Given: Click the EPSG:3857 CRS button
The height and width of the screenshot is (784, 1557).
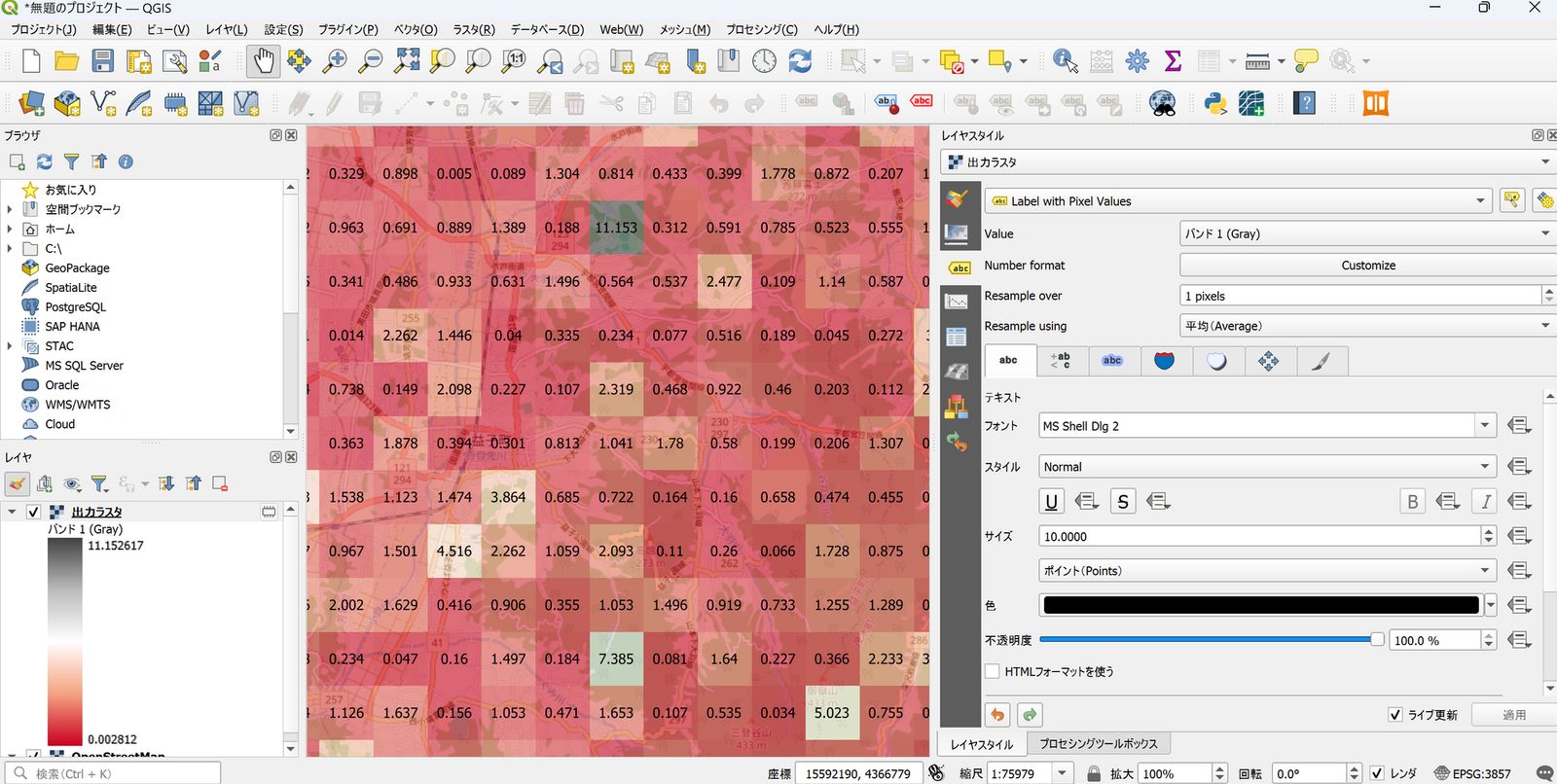Looking at the screenshot, I should pos(1472,773).
